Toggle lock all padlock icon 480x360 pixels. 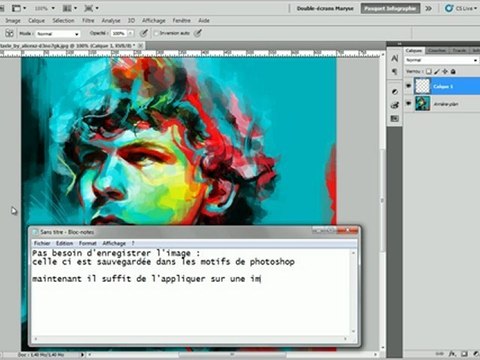click(x=453, y=71)
